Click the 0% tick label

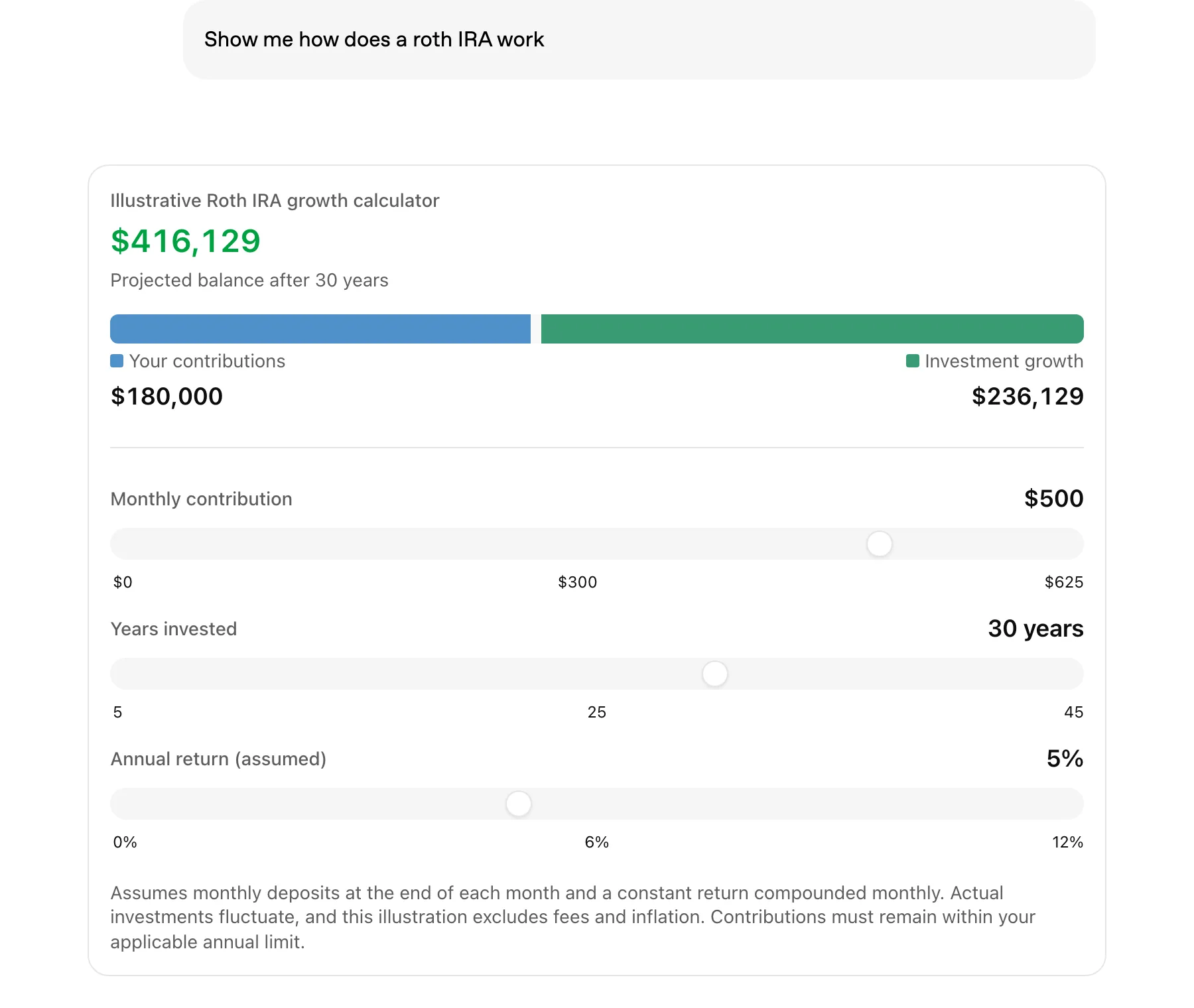pos(125,842)
